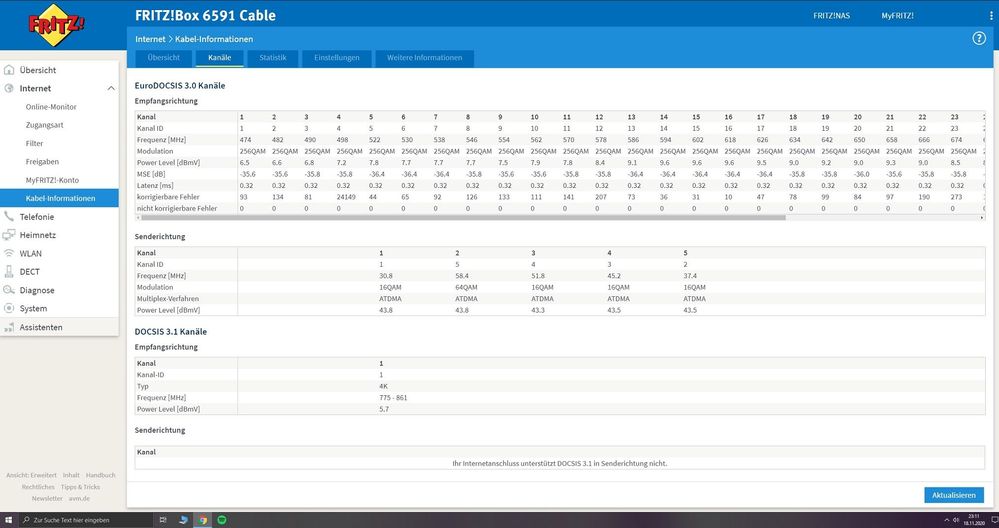
Task: Click the frequency range 775 - 861
Action: tap(393, 397)
